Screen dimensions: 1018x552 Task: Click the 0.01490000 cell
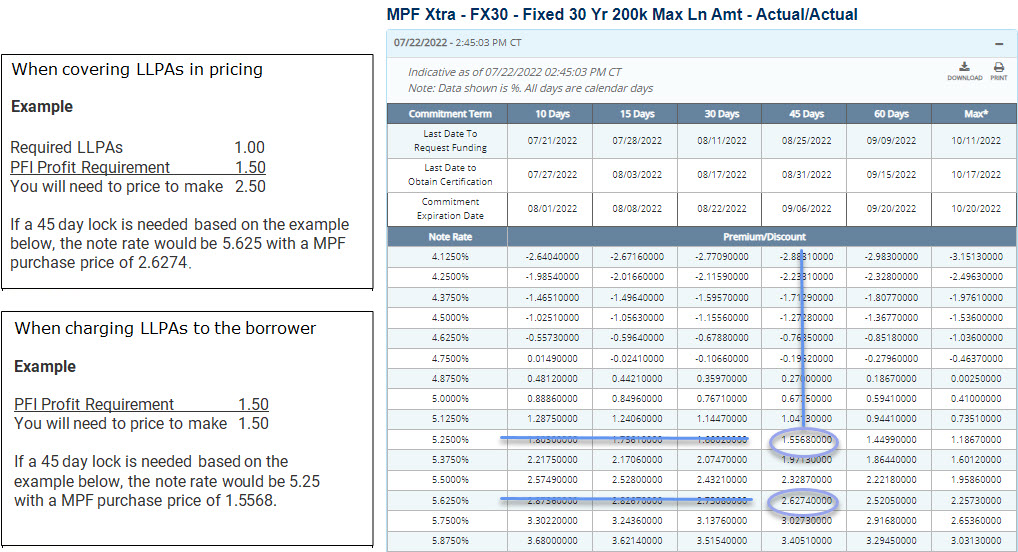point(552,358)
